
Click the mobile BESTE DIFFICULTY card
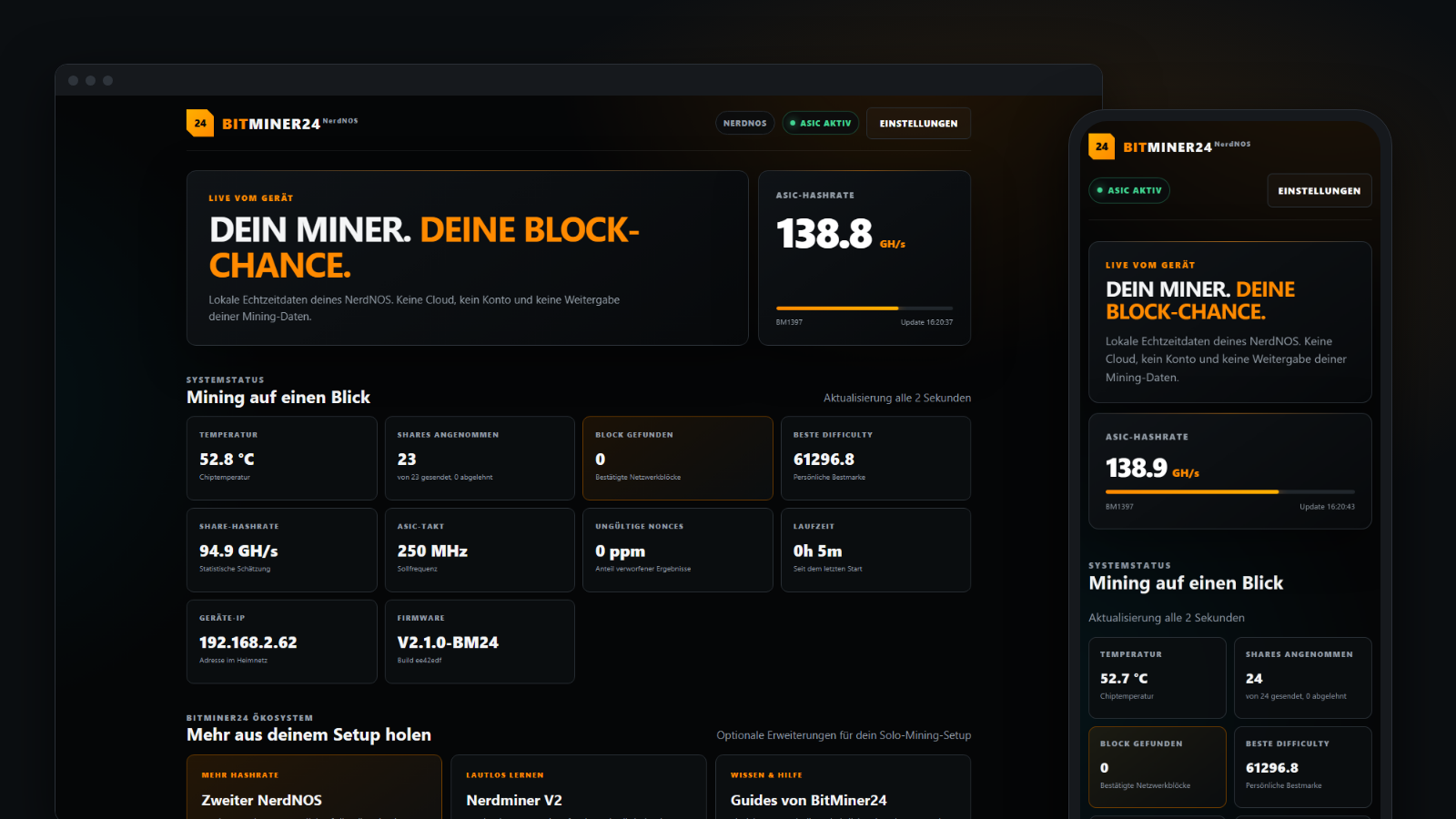[1303, 767]
